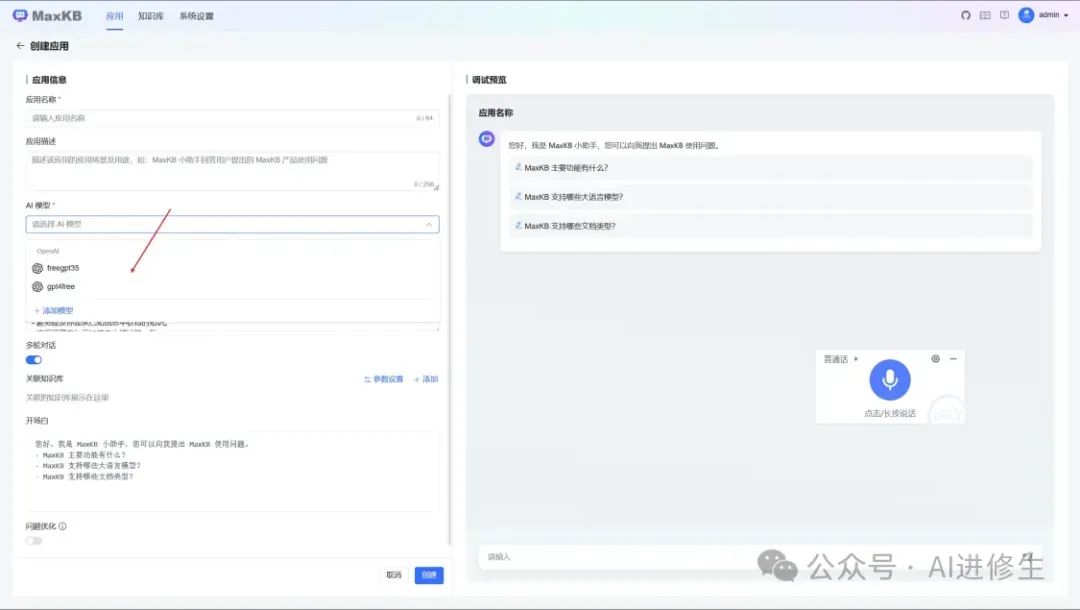Click the GitHub icon in top bar
1080x610 pixels.
tap(966, 15)
